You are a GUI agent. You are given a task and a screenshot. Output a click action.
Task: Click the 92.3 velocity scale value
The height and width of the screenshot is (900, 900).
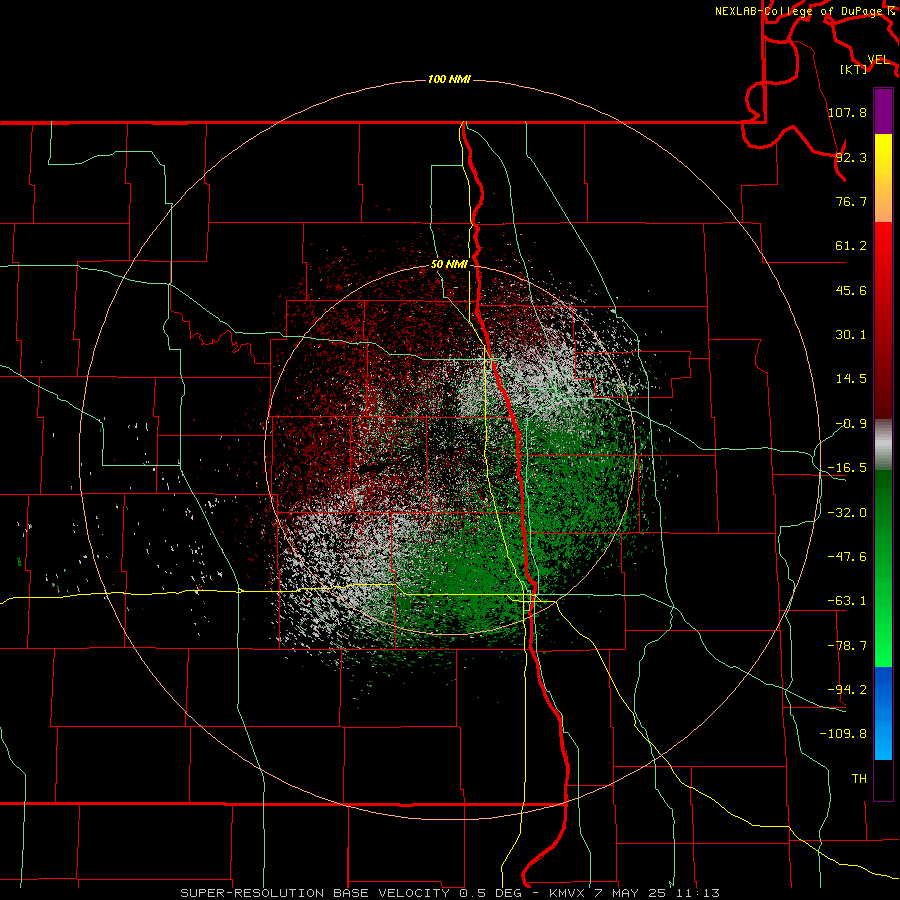(851, 157)
